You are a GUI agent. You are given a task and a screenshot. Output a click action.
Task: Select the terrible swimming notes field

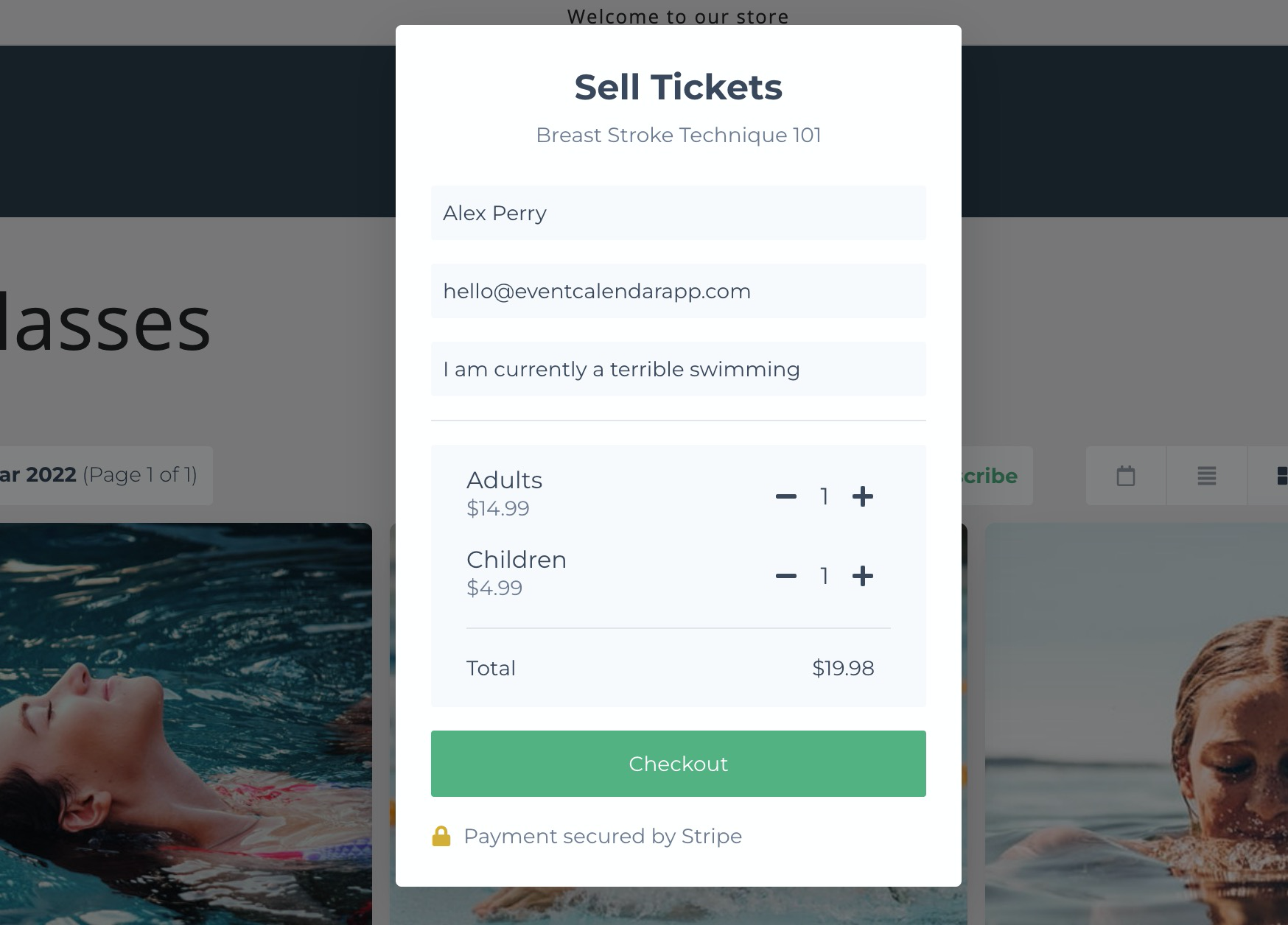(678, 369)
